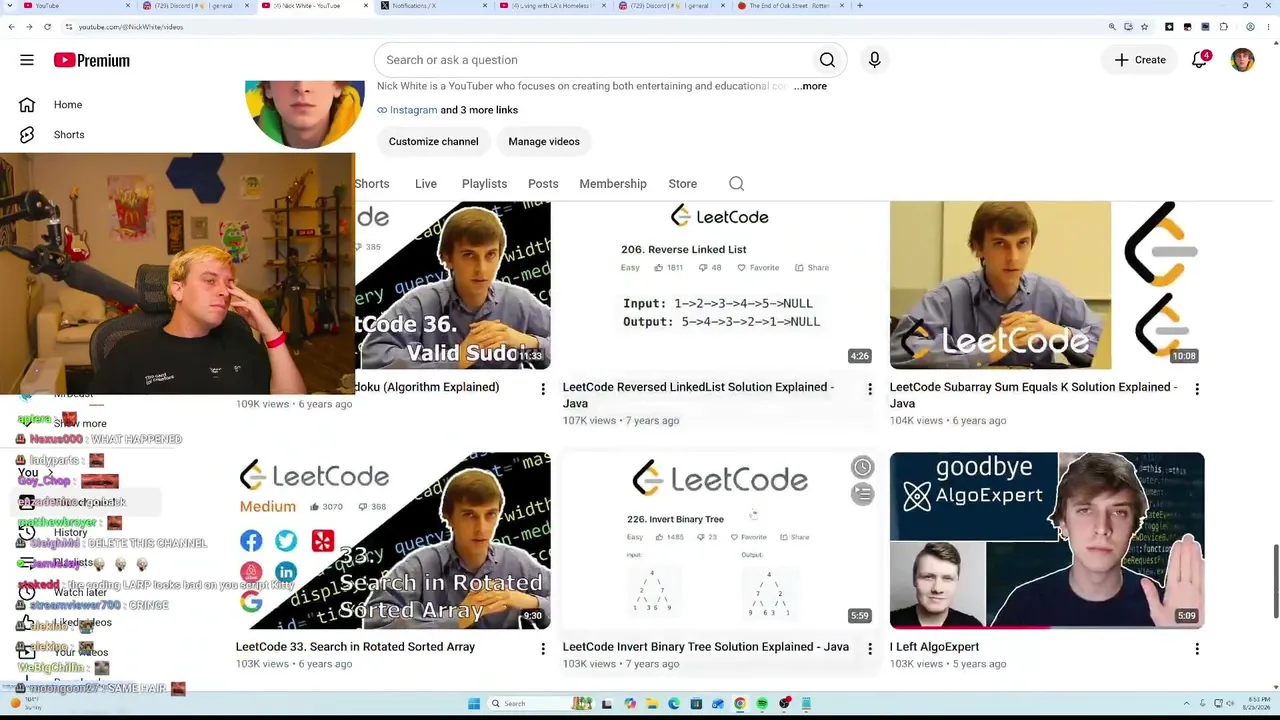1280x720 pixels.
Task: Go back in browser
Action: click(x=11, y=27)
